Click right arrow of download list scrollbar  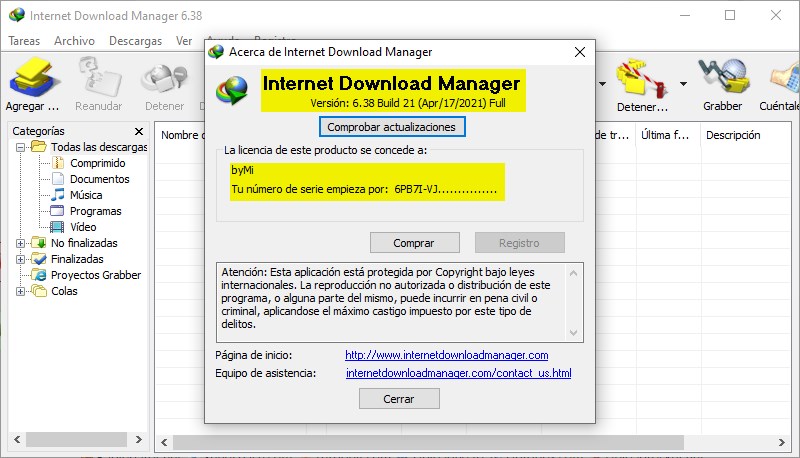coord(782,442)
